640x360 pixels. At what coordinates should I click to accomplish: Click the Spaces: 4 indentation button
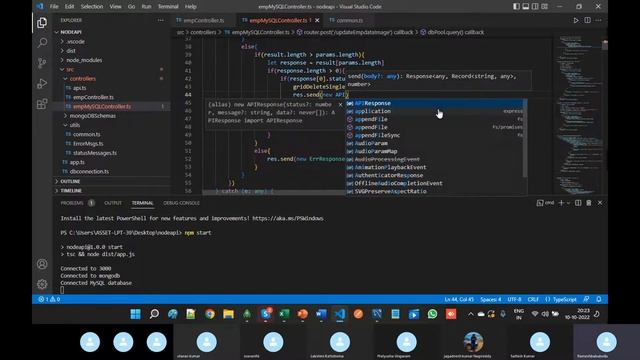pyautogui.click(x=491, y=299)
